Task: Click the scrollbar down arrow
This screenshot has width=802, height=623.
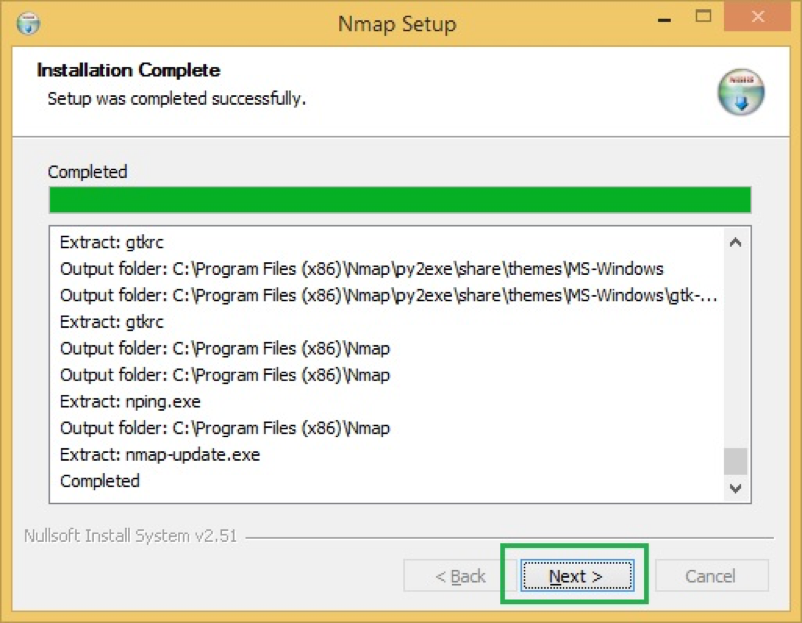Action: pyautogui.click(x=735, y=489)
